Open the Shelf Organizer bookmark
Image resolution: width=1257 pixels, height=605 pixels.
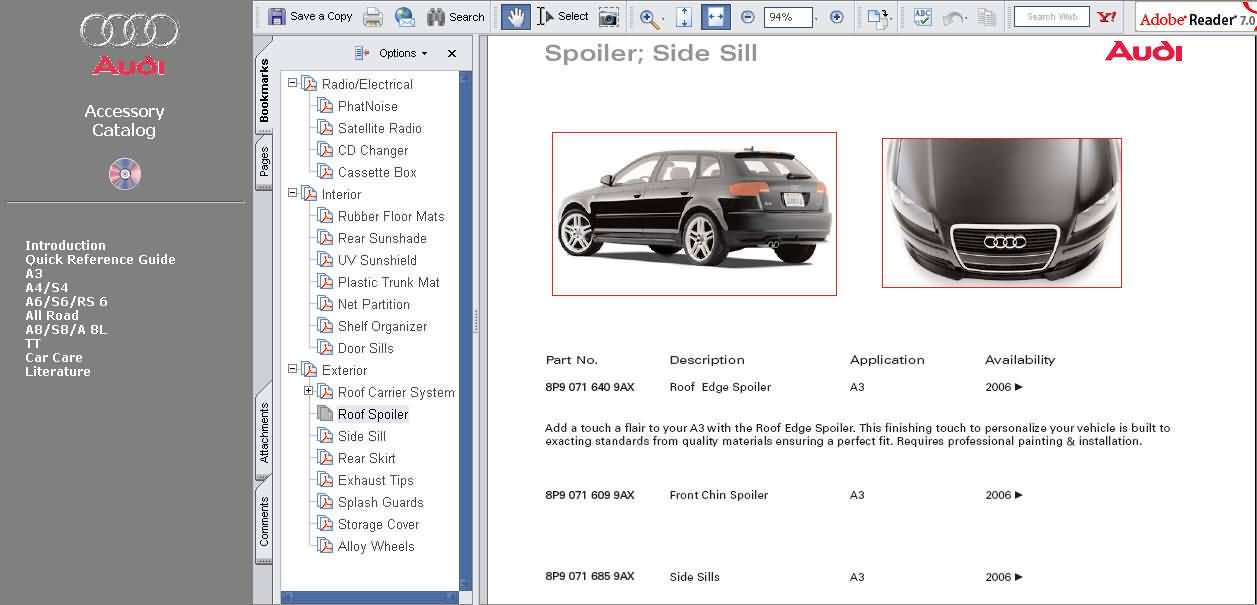pyautogui.click(x=382, y=326)
